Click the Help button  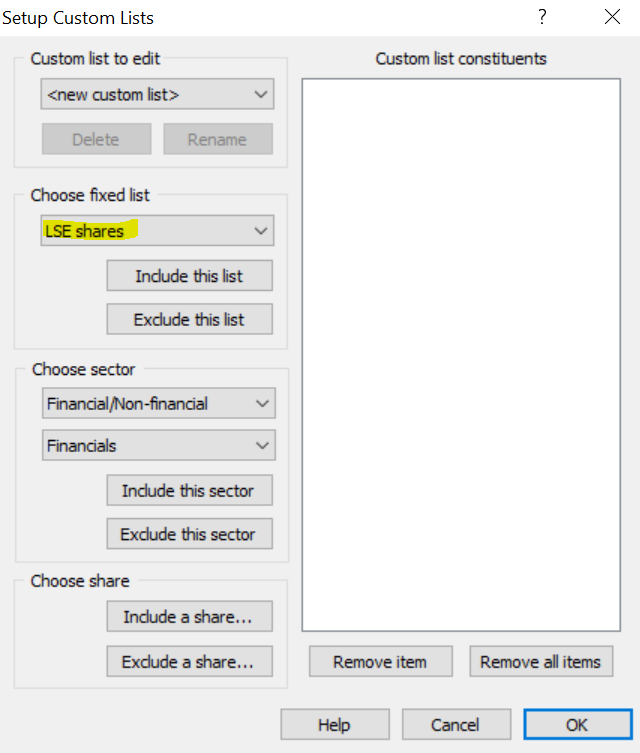tap(335, 724)
